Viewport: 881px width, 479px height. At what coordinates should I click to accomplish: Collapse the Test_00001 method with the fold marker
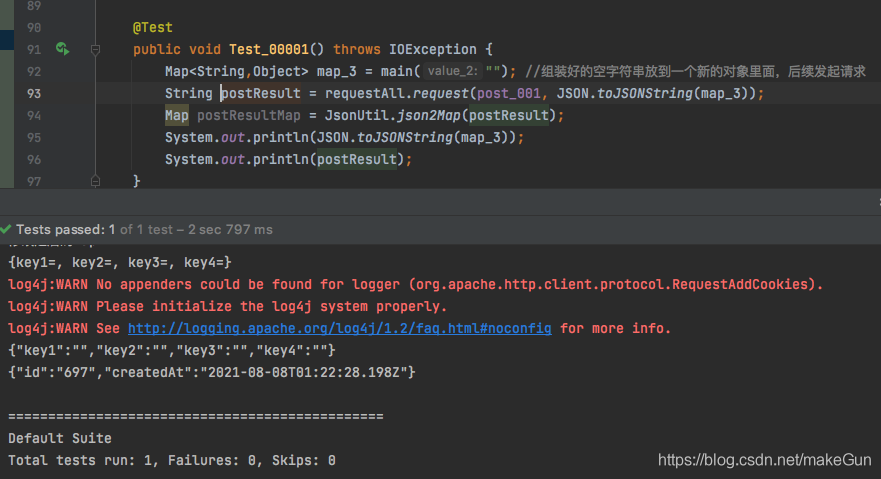pyautogui.click(x=96, y=50)
